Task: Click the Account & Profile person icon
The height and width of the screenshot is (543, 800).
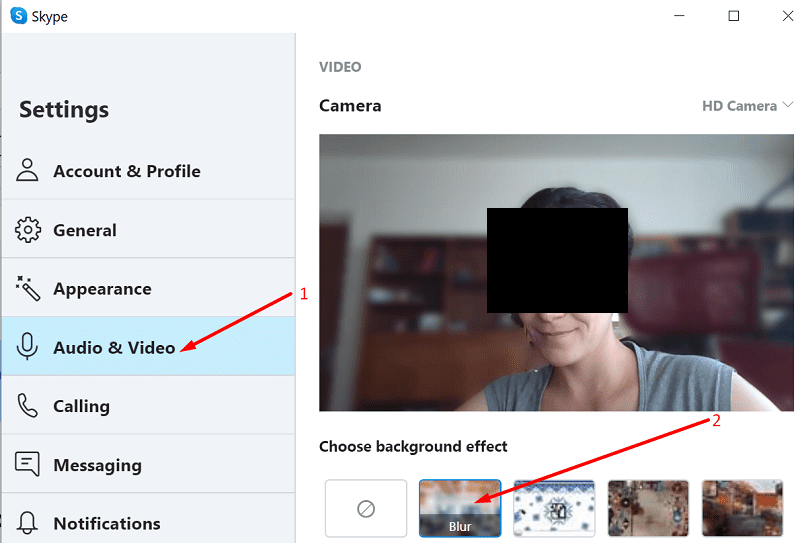Action: click(x=27, y=170)
